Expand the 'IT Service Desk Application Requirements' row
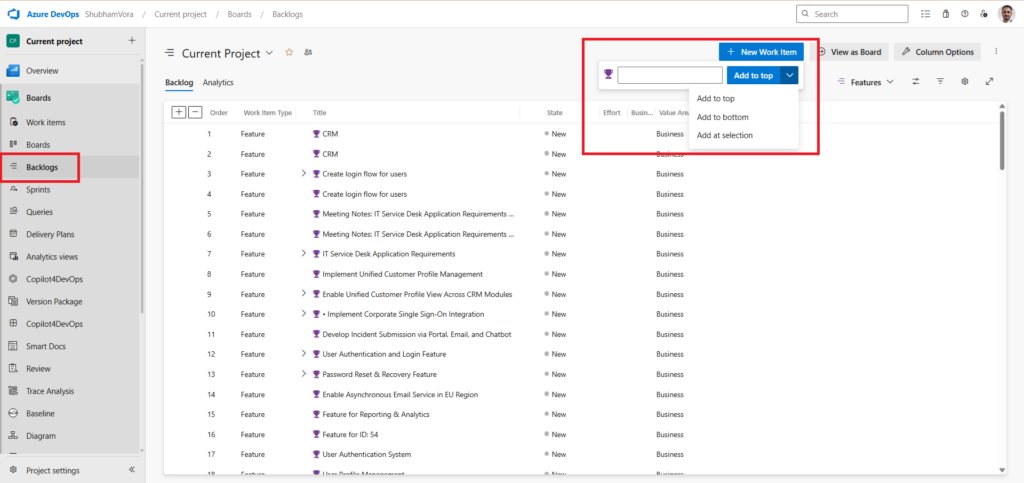1024x483 pixels. (304, 253)
